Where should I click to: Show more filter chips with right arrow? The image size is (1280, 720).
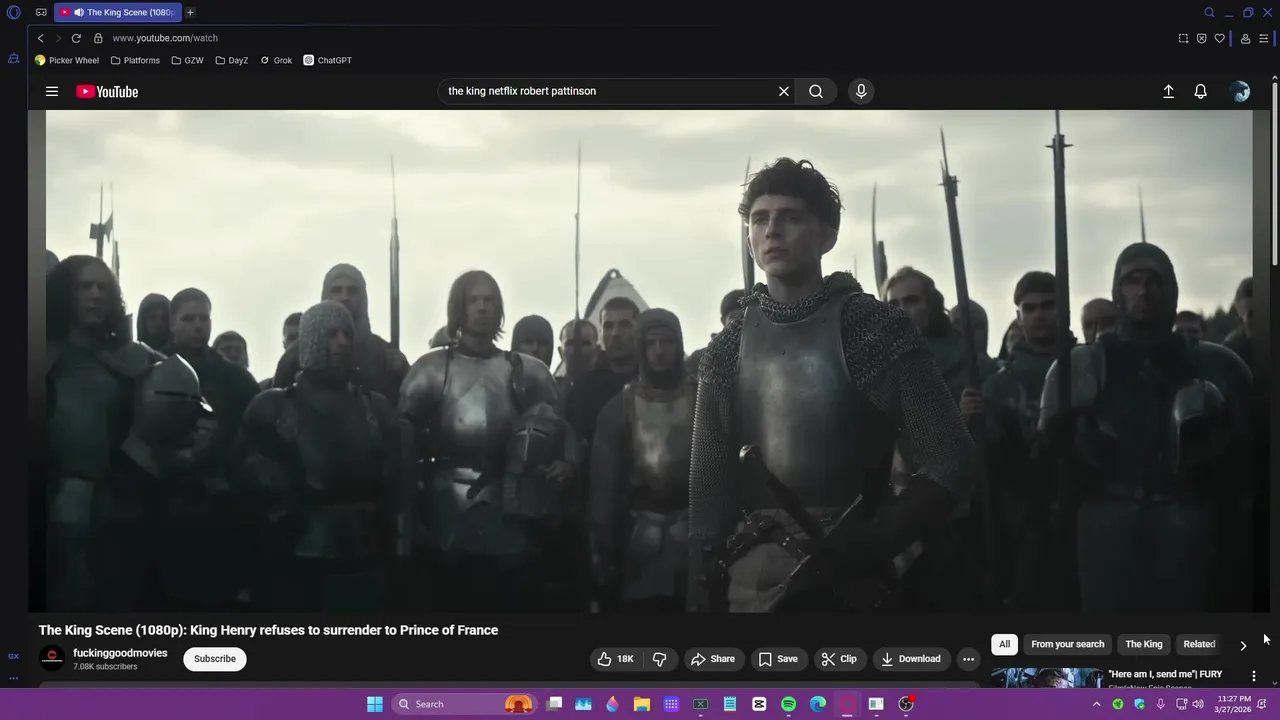click(x=1243, y=645)
